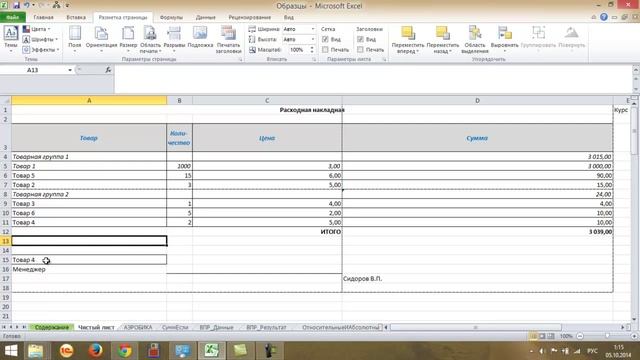Open the 'ВПР_Данные' sheet tab
The image size is (640, 360).
coord(216,327)
